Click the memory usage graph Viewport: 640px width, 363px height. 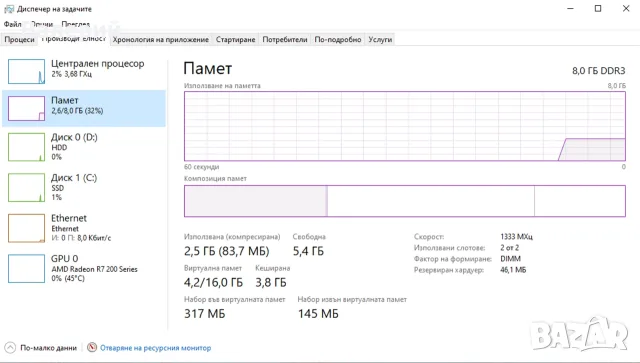404,126
